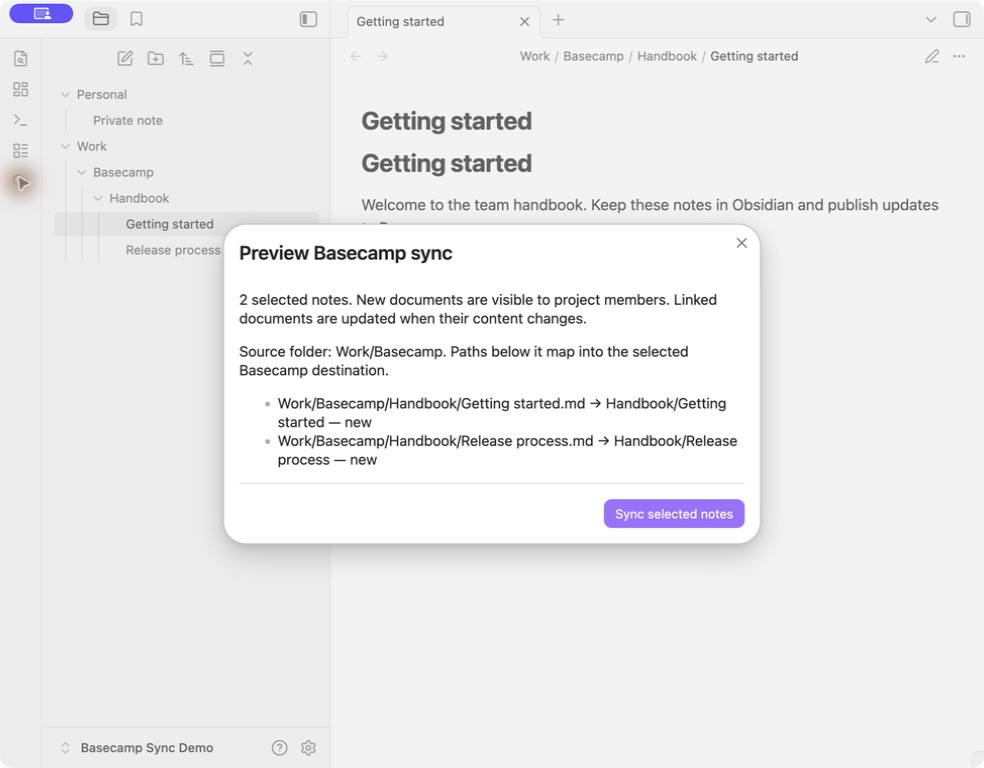Screen dimensions: 984x768
Task: Navigate back arrow in note header
Action: coord(356,56)
